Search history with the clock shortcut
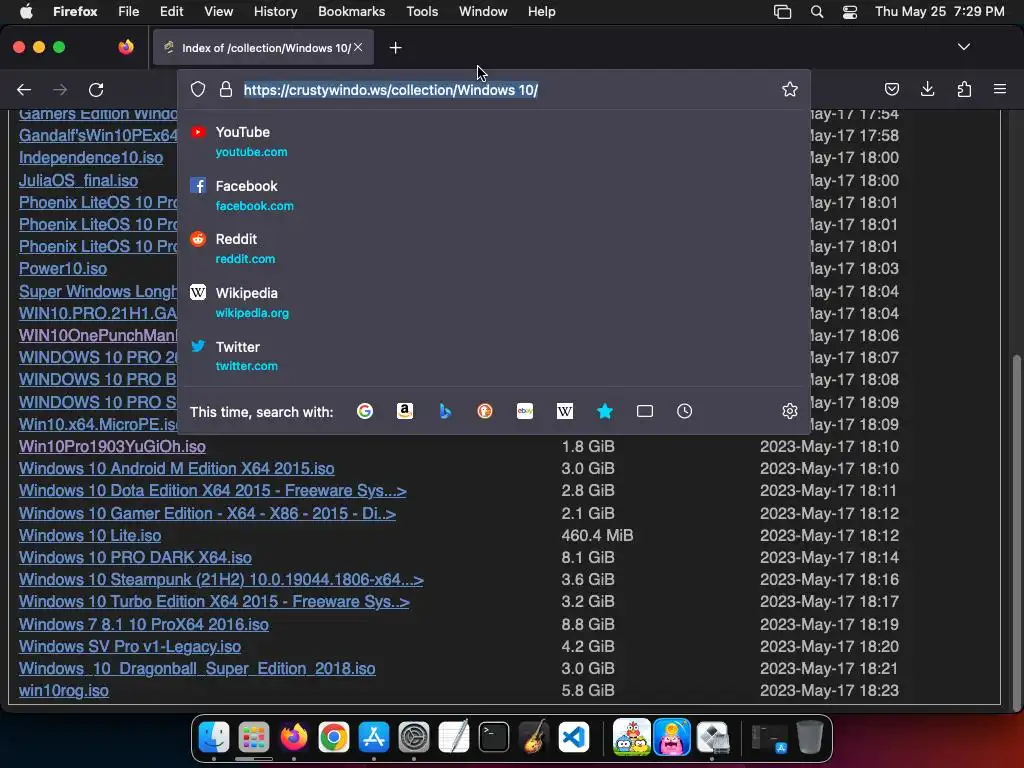Viewport: 1024px width, 768px height. click(x=684, y=411)
